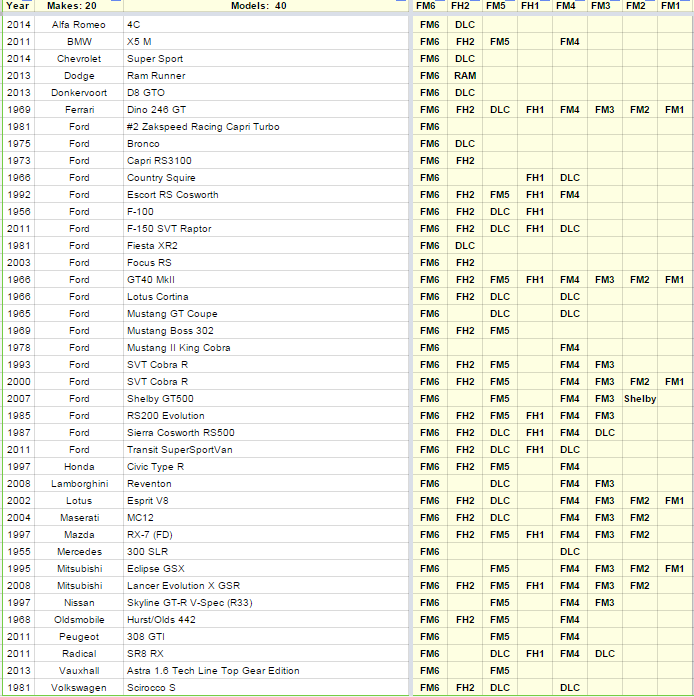Click the 'Ferrari' make cell
694x697 pixels.
click(x=79, y=110)
